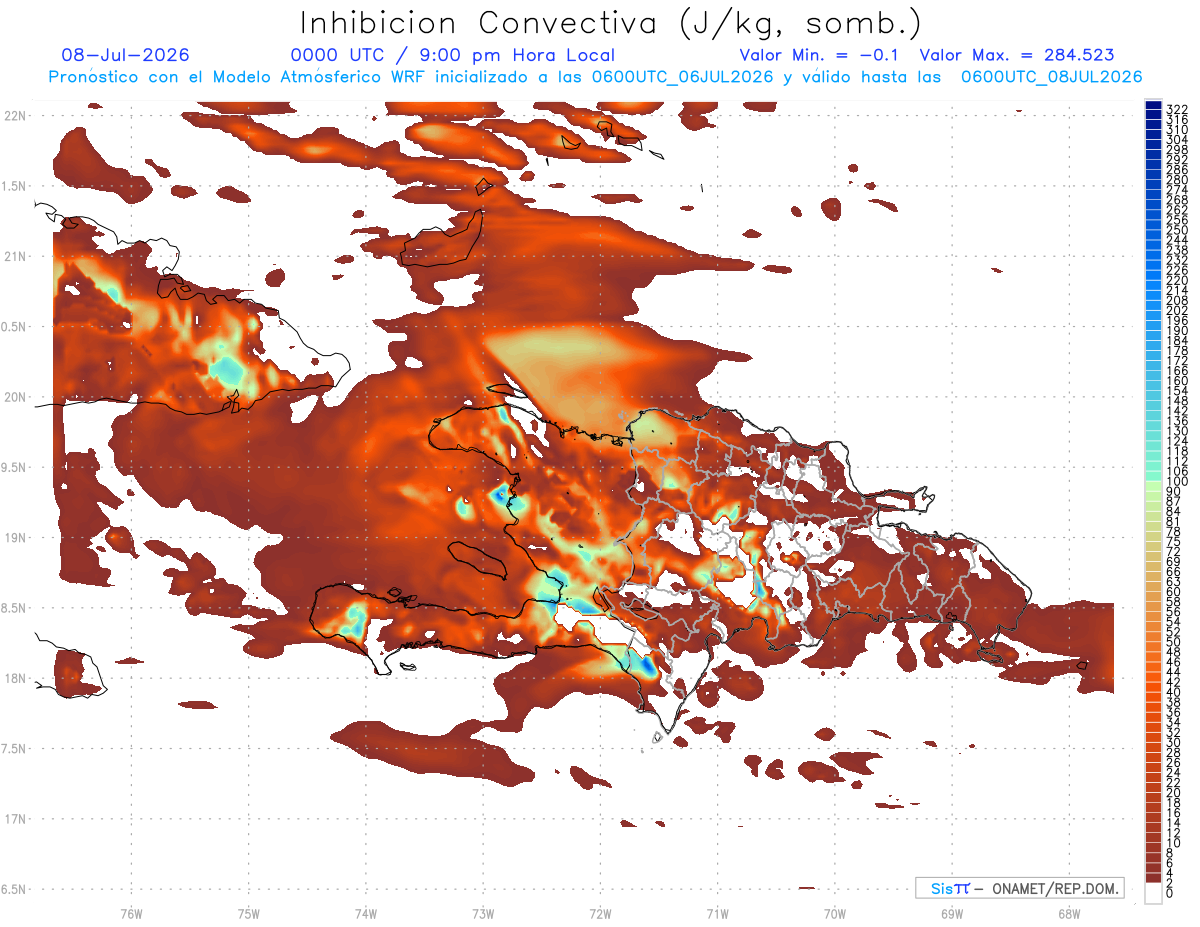Click the "74W" longitude label
This screenshot has width=1200, height=927.
[x=365, y=913]
